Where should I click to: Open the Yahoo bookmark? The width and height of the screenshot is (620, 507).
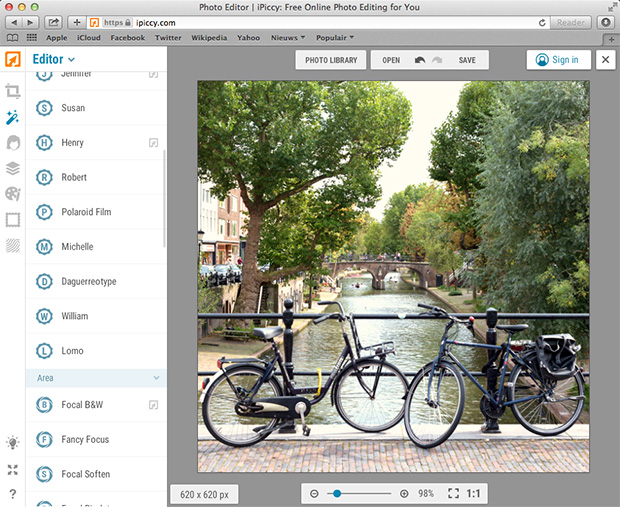click(x=248, y=38)
